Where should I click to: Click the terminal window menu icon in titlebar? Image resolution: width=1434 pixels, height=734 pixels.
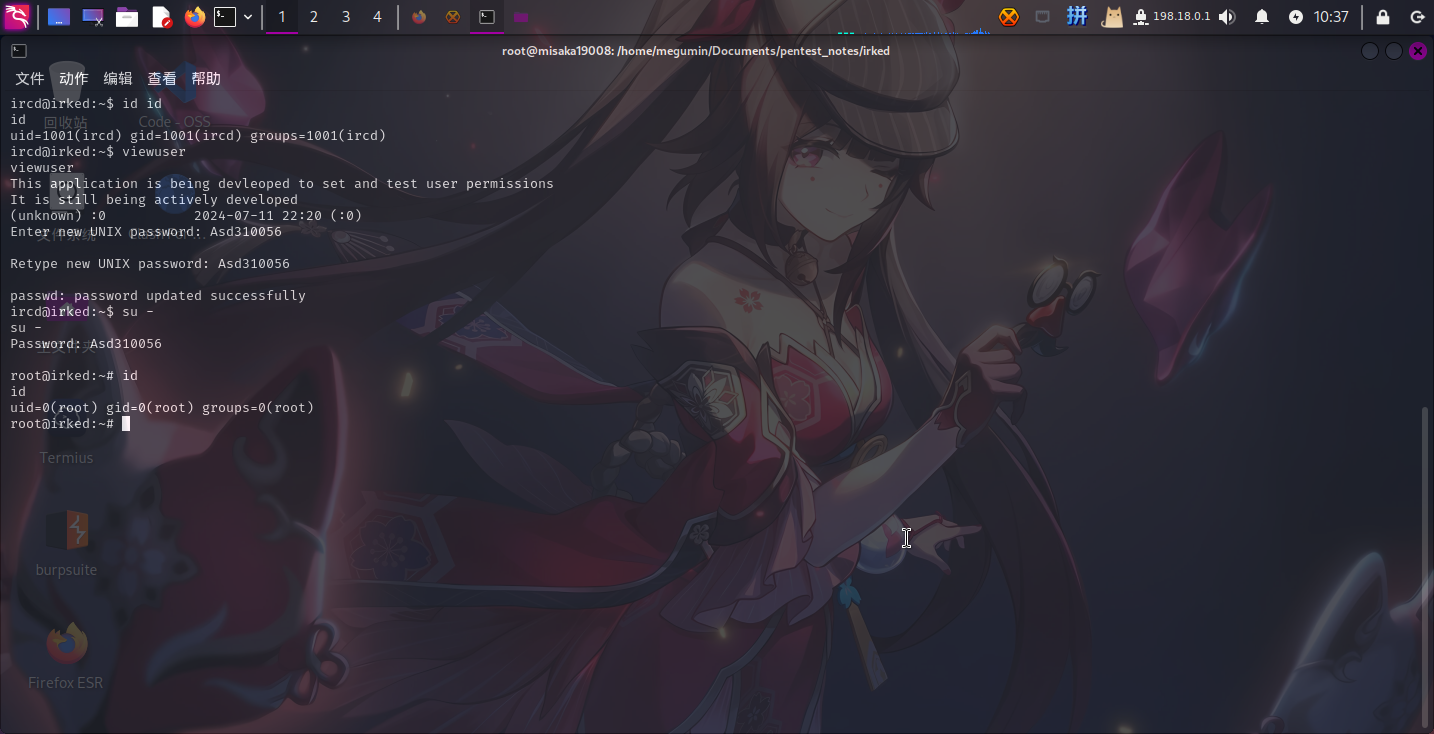[x=18, y=51]
